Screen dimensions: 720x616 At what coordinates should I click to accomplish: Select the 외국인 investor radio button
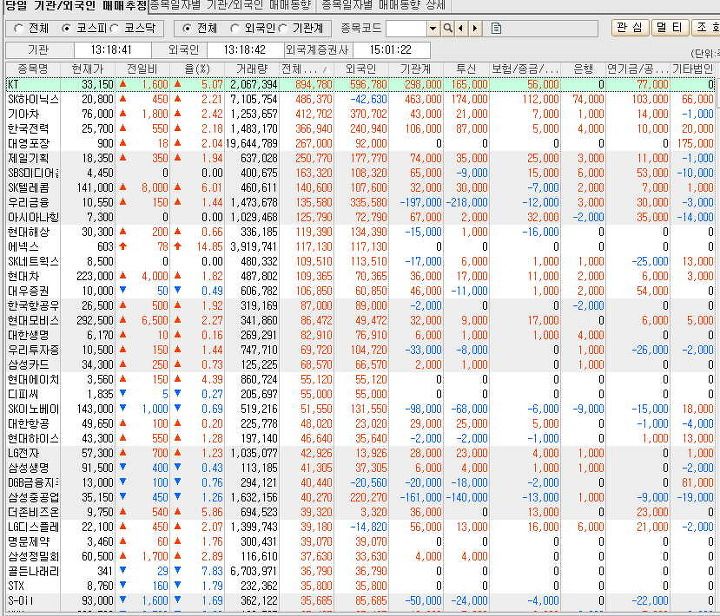coord(235,28)
